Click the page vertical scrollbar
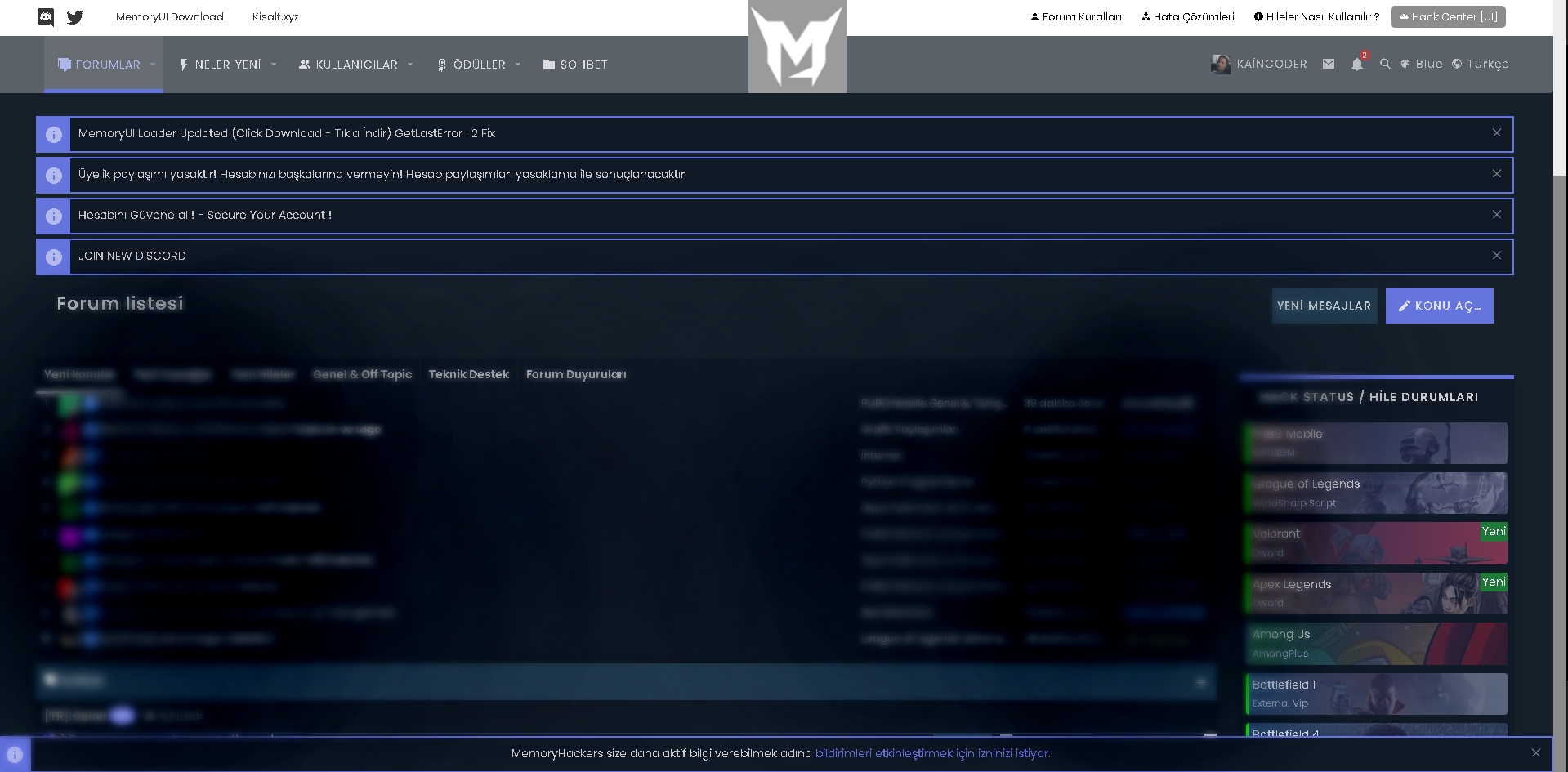This screenshot has width=1568, height=772. click(x=1561, y=386)
